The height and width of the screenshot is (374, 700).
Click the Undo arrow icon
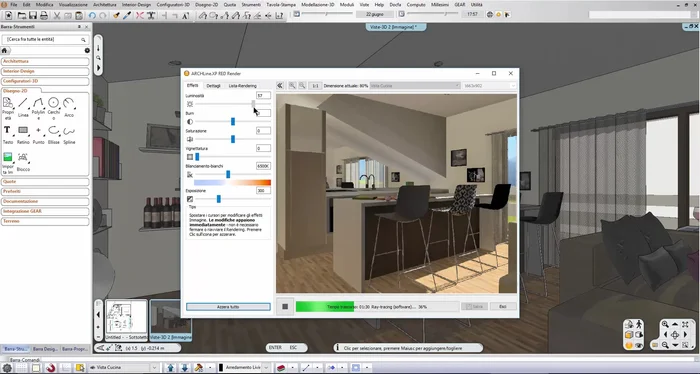[x=92, y=15]
